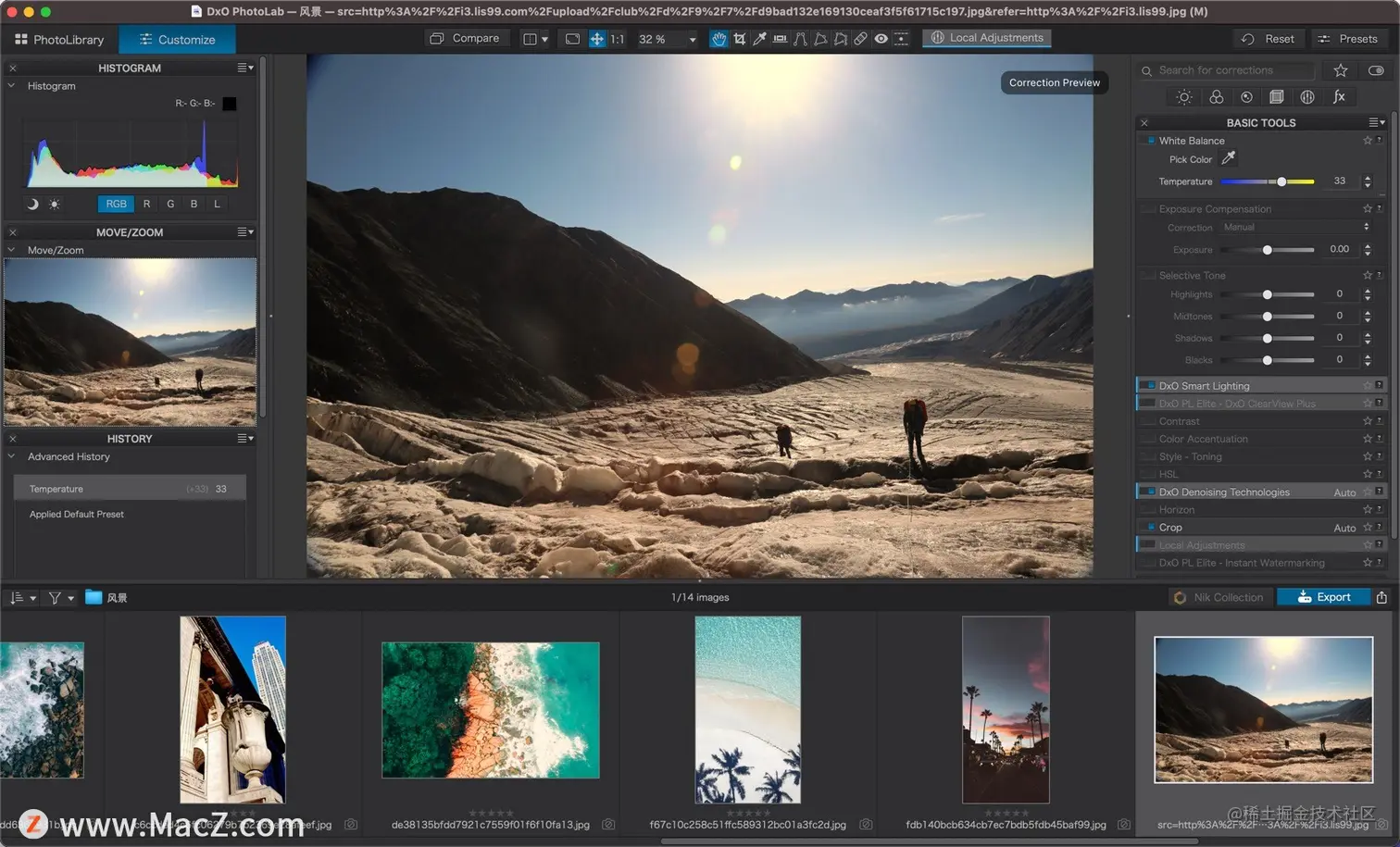Show the Detail corrections palette icon
Screen dimensions: 1400x847
[1246, 97]
